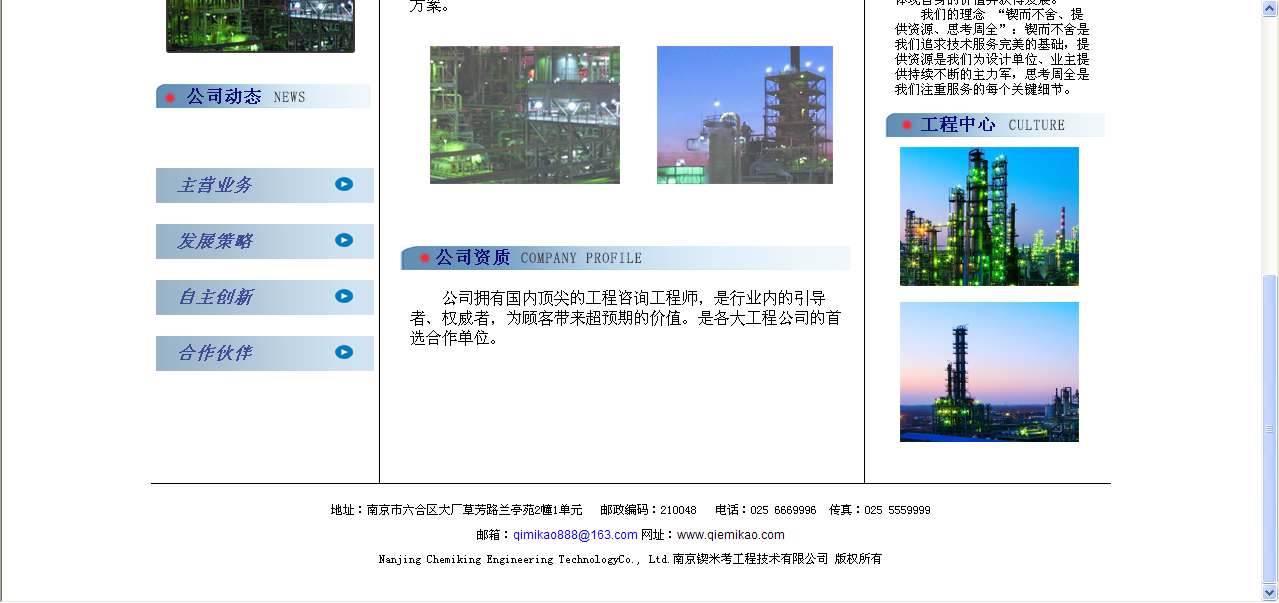Go to the 自主创新 section
Image resolution: width=1279 pixels, height=603 pixels.
pyautogui.click(x=215, y=297)
